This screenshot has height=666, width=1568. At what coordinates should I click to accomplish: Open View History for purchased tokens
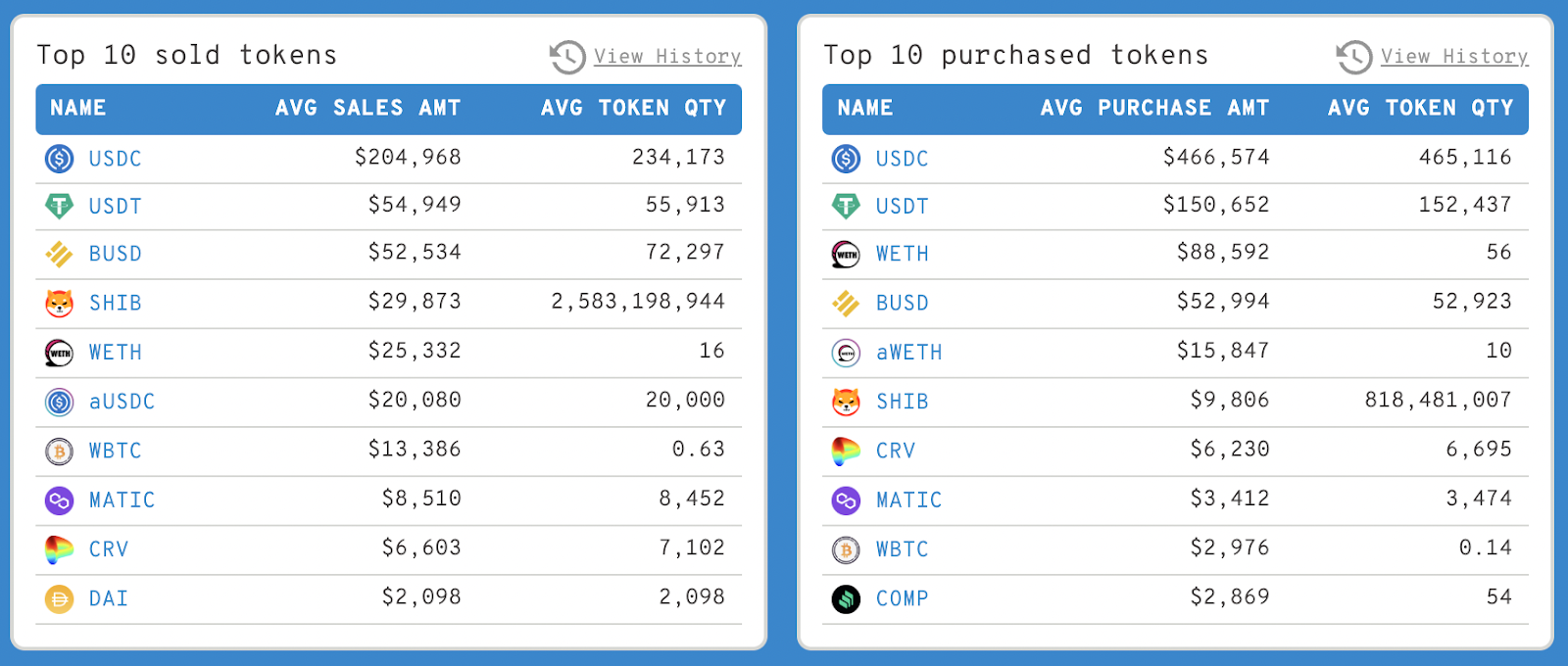coord(1454,57)
